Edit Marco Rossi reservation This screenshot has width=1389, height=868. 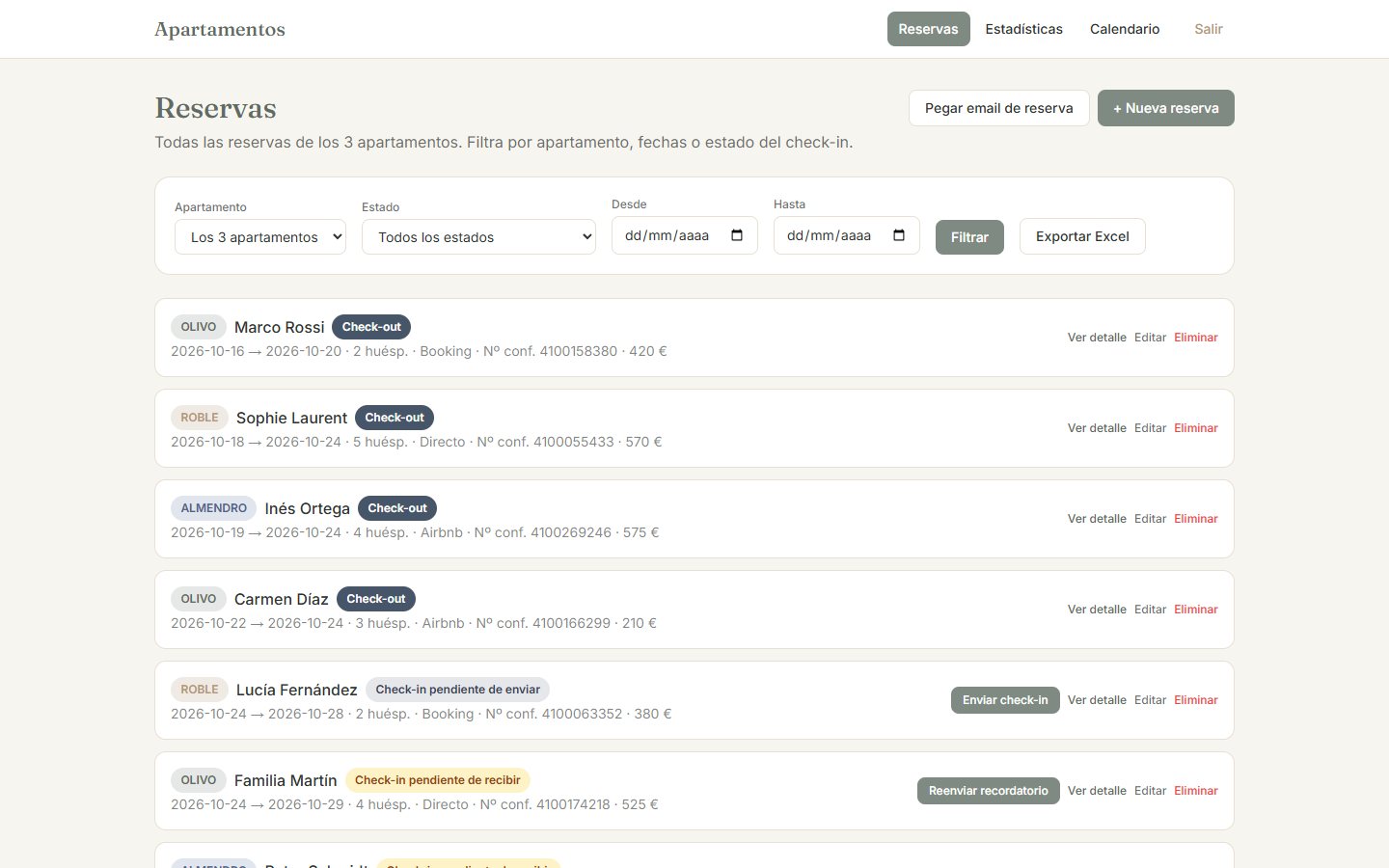1150,338
